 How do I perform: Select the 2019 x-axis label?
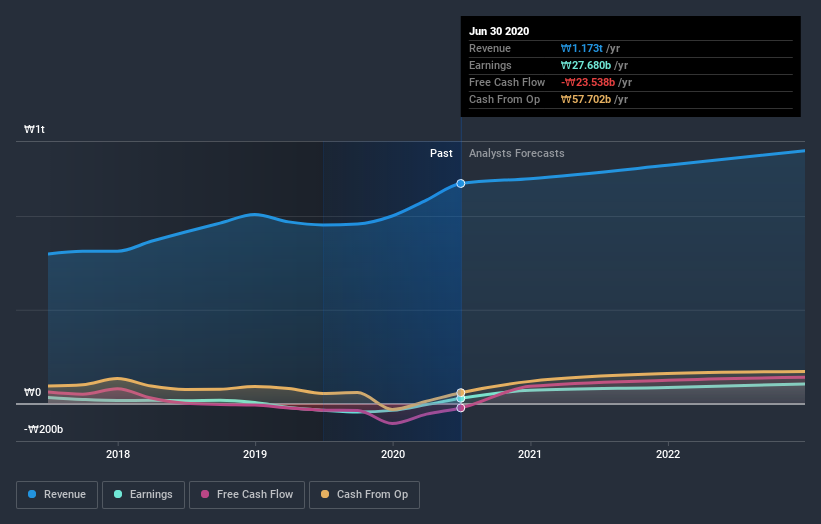click(255, 454)
